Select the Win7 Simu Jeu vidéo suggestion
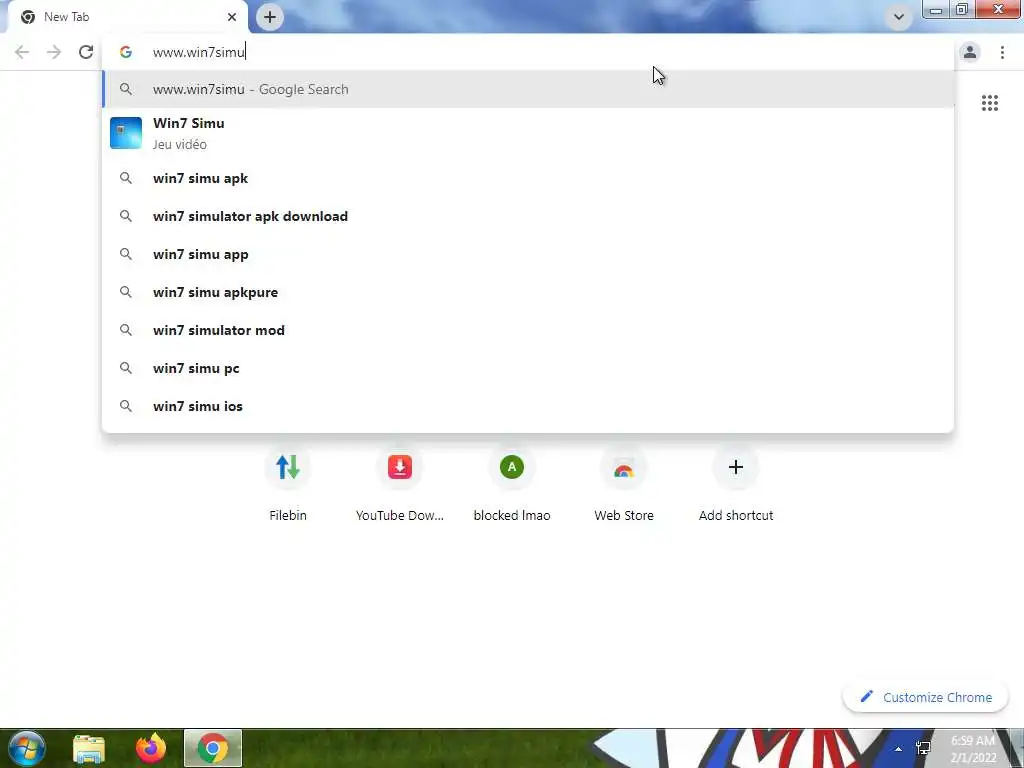 [x=528, y=133]
